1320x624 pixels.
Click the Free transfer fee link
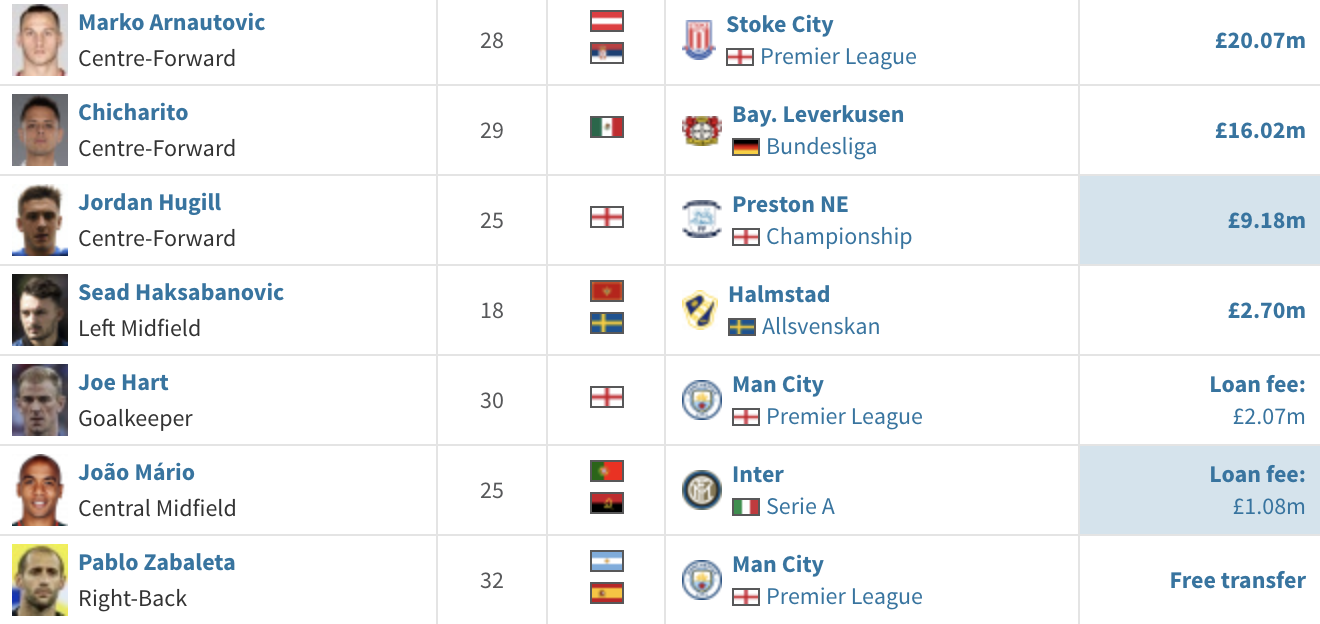(x=1237, y=580)
